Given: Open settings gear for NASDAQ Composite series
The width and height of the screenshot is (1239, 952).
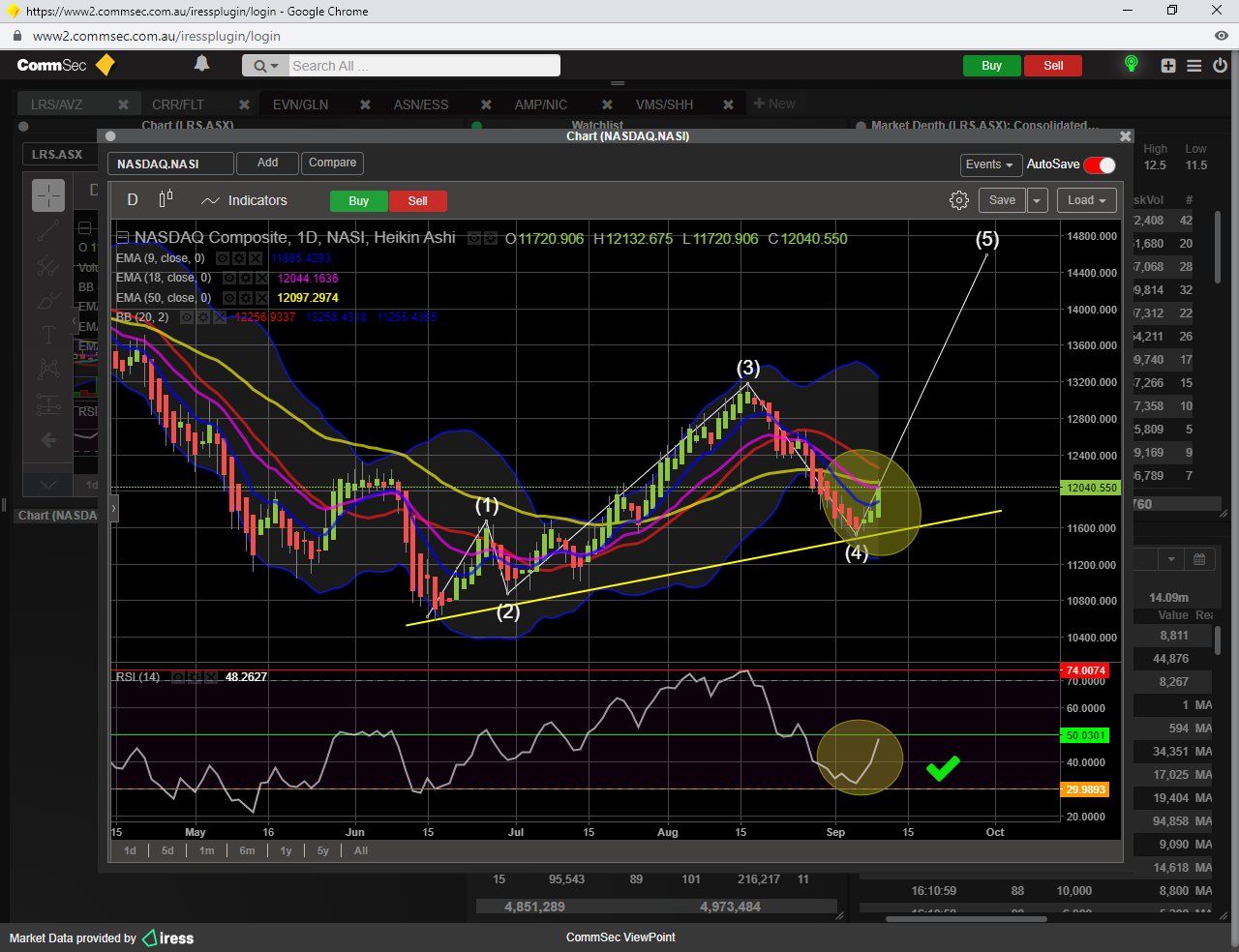Looking at the screenshot, I should [491, 238].
